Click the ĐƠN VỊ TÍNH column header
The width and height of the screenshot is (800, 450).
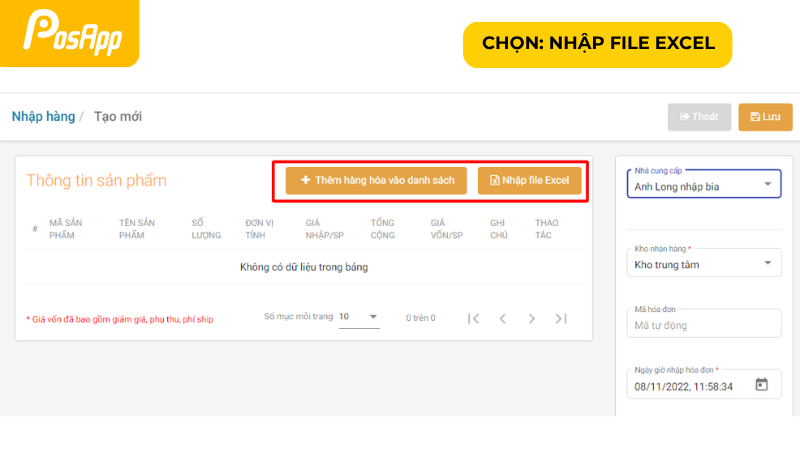point(259,229)
